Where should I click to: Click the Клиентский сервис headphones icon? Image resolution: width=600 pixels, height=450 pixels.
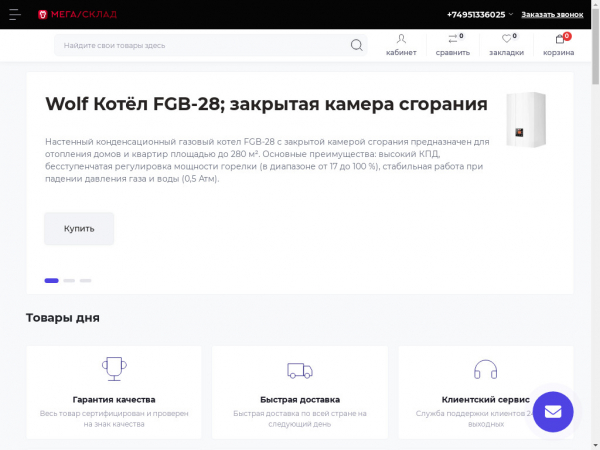pos(486,370)
